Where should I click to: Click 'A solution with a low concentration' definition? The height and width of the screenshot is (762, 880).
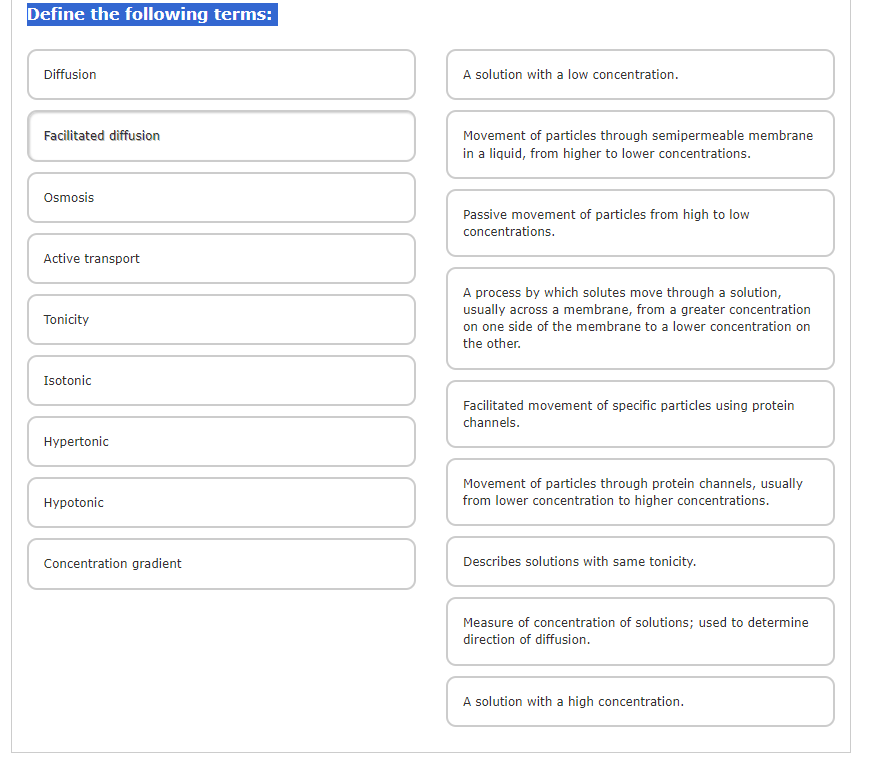click(x=640, y=75)
